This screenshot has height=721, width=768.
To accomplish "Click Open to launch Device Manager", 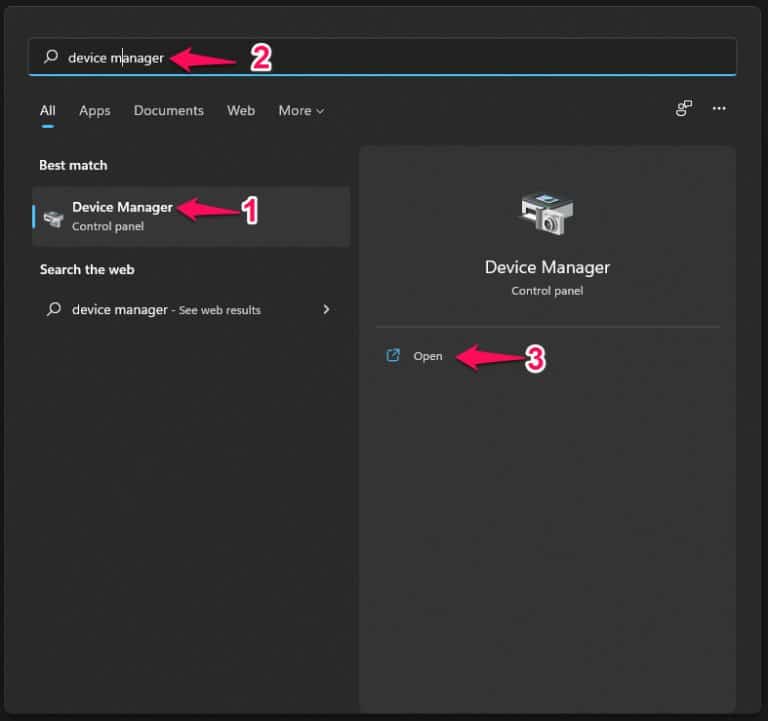I will click(428, 356).
